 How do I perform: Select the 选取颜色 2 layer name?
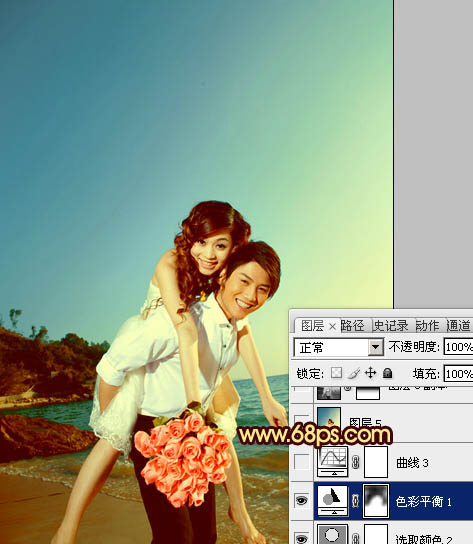click(424, 539)
